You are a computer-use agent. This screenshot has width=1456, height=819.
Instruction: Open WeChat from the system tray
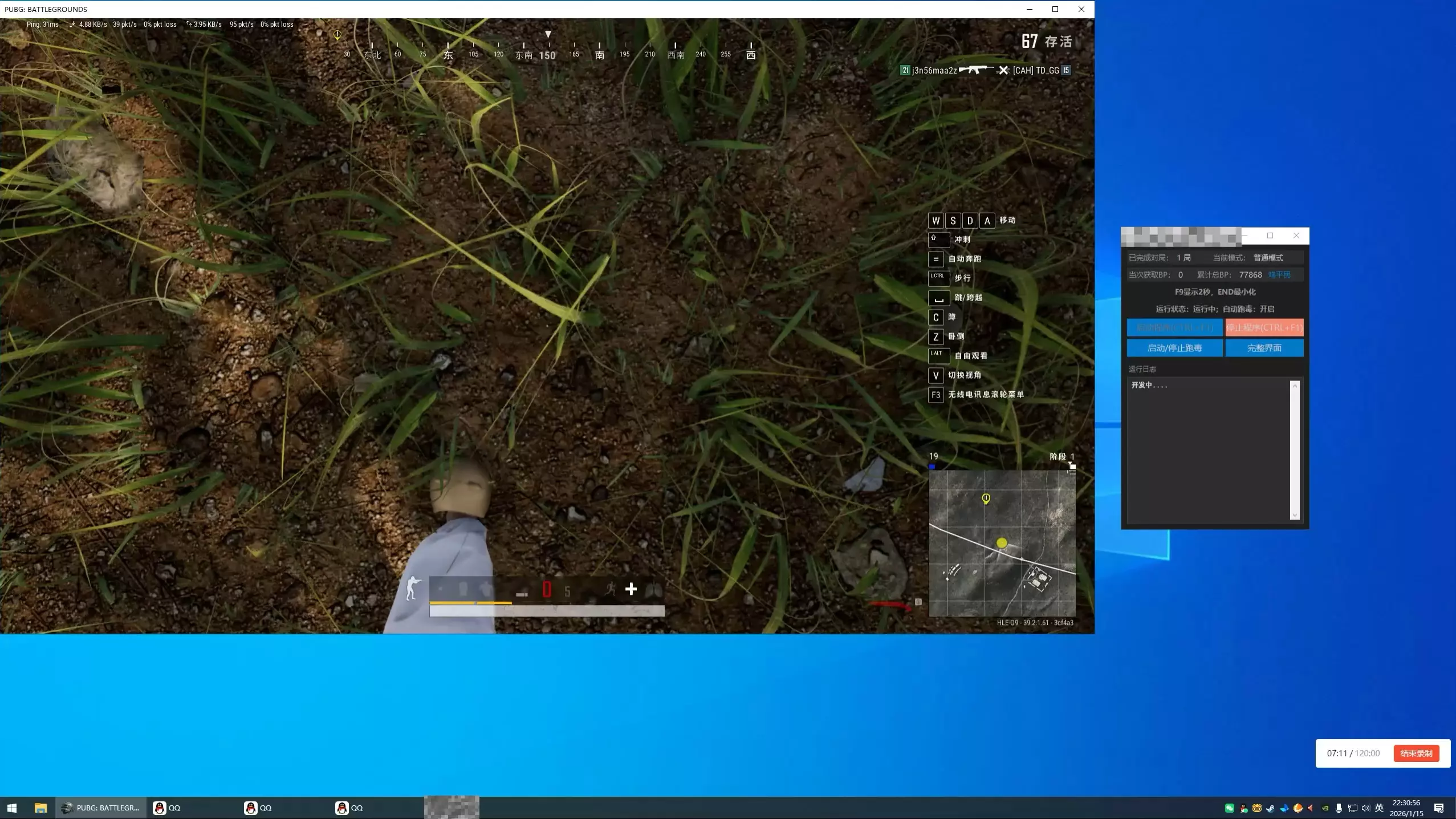[1229, 808]
